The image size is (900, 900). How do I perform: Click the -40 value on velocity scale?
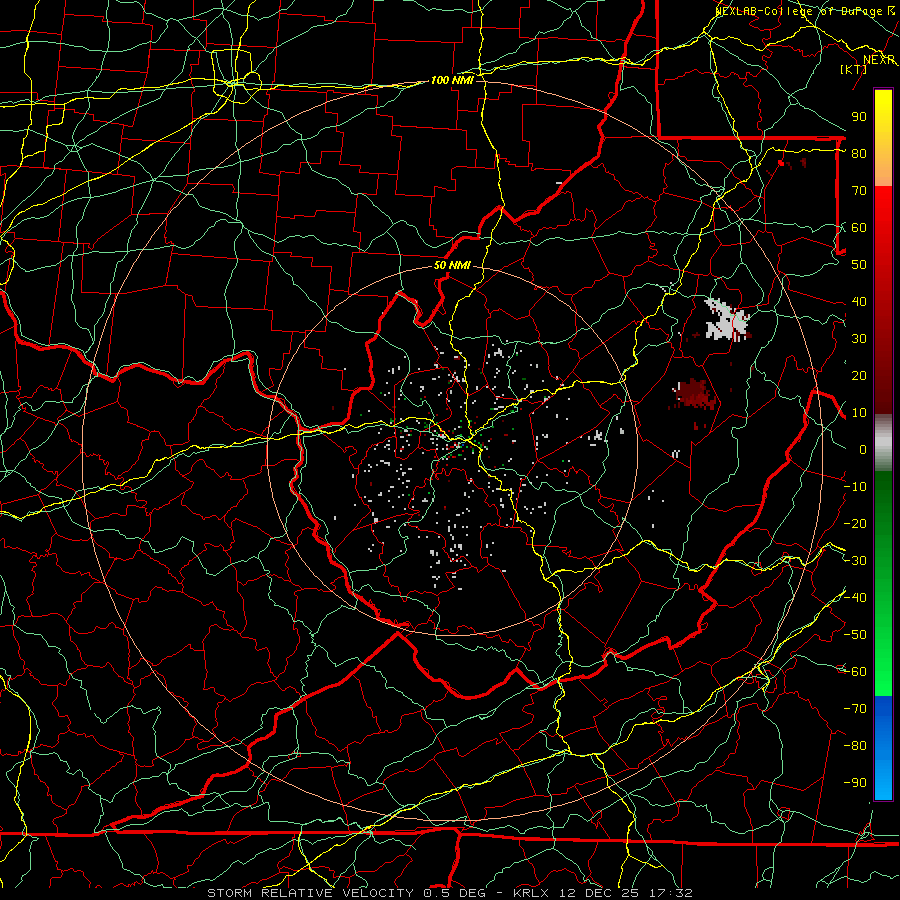(x=855, y=598)
